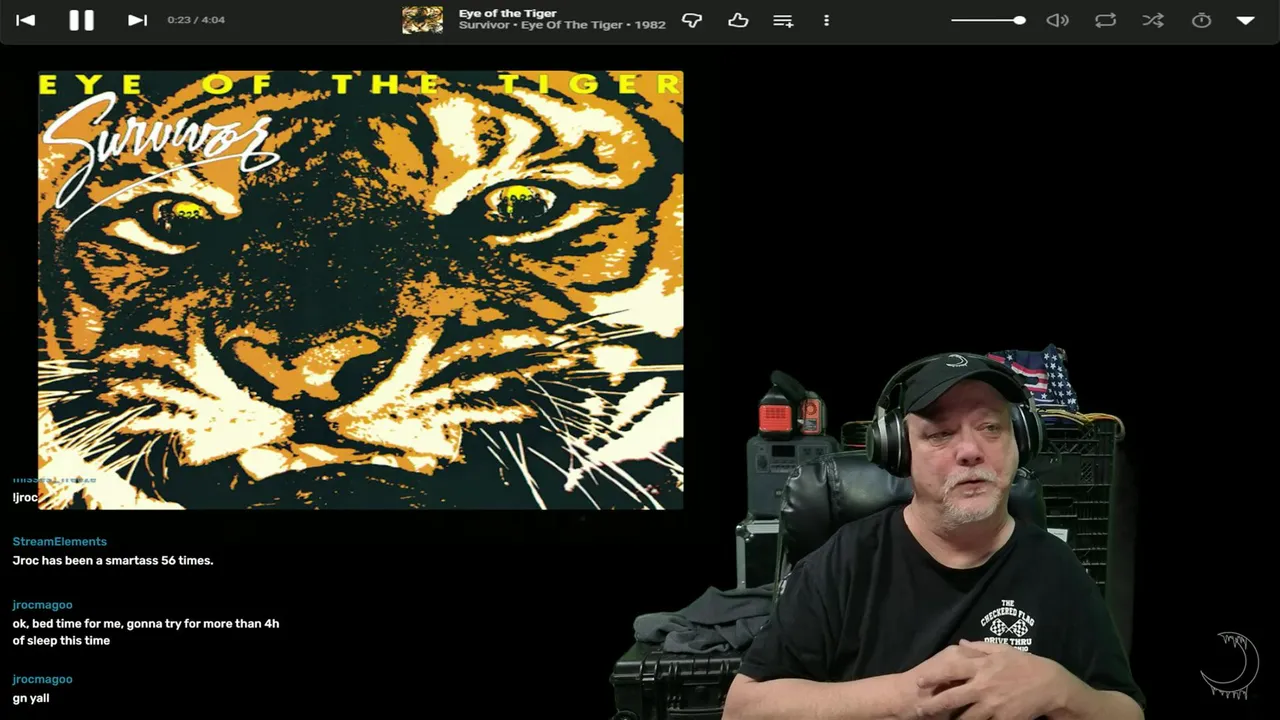
Task: Collapse the player with the down arrow
Action: (x=1245, y=20)
